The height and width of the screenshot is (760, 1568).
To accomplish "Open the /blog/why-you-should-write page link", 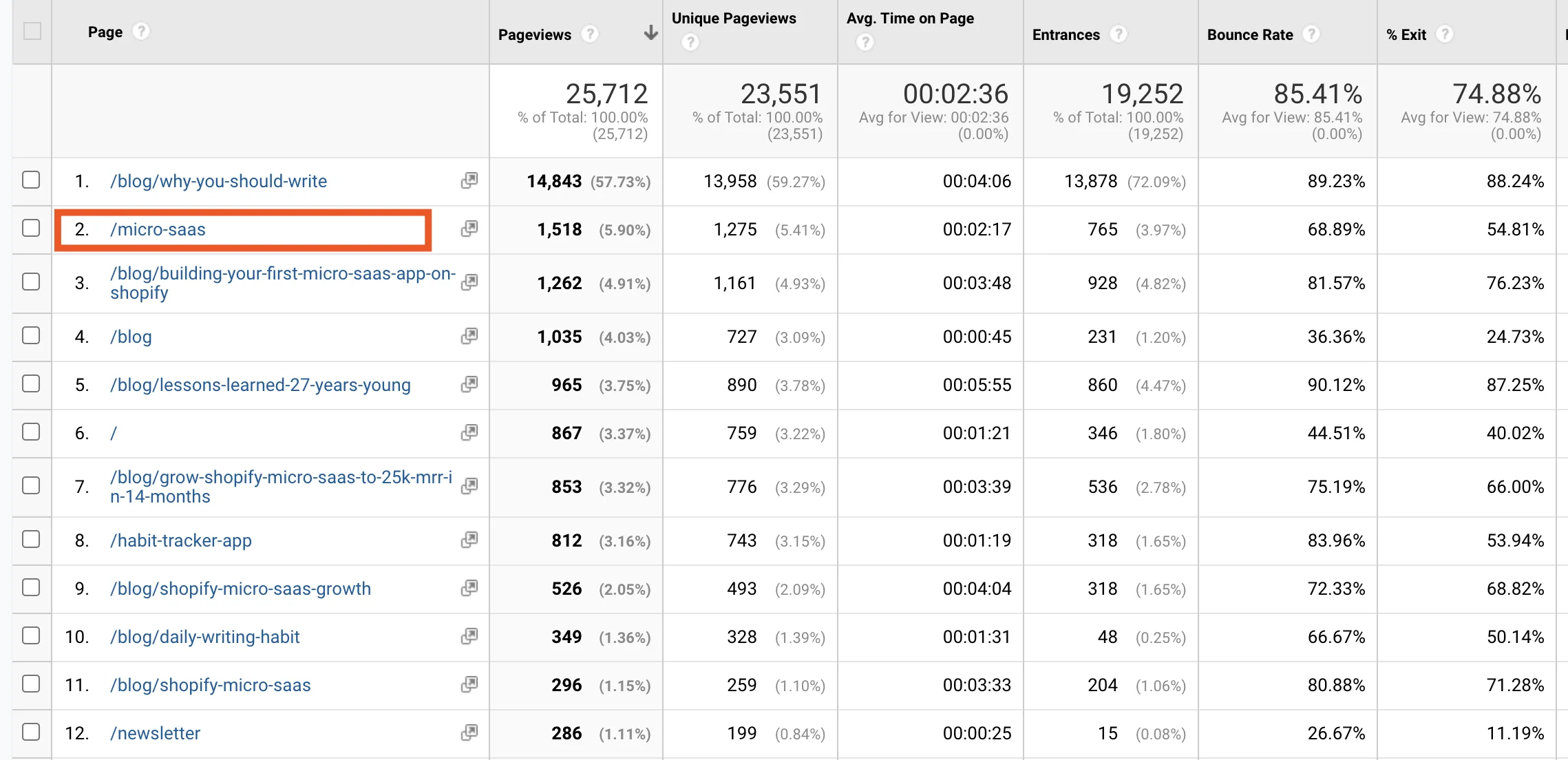I will click(219, 181).
